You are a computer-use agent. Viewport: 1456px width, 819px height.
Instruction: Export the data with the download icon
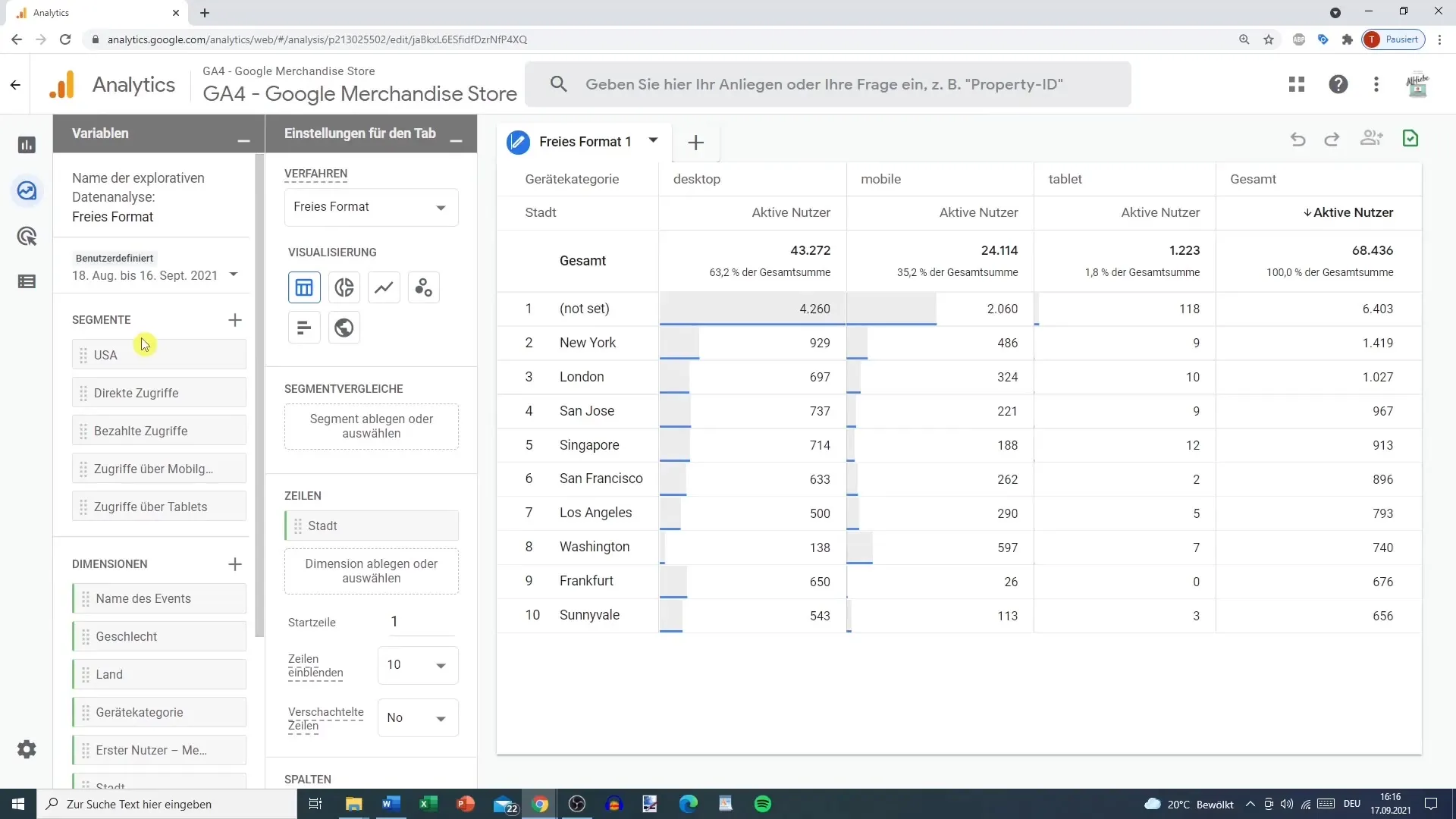1410,138
